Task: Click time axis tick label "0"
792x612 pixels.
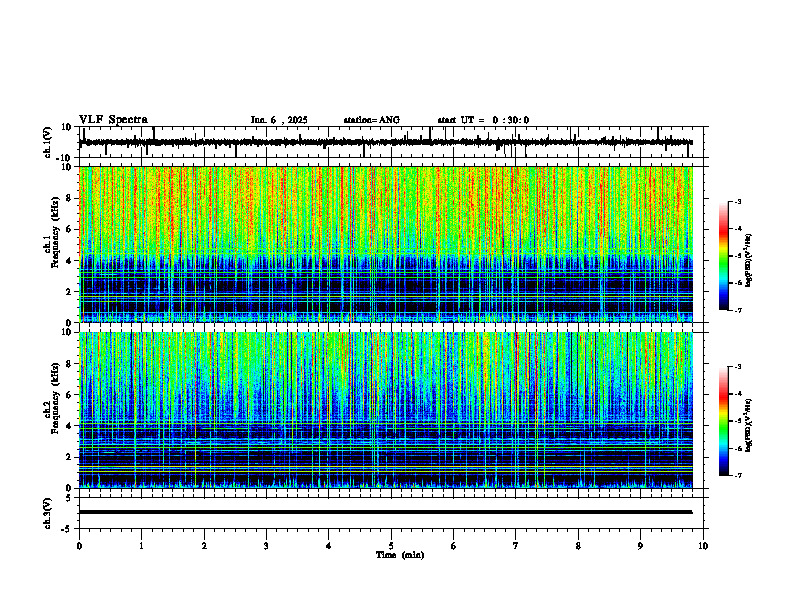Action: pyautogui.click(x=79, y=546)
